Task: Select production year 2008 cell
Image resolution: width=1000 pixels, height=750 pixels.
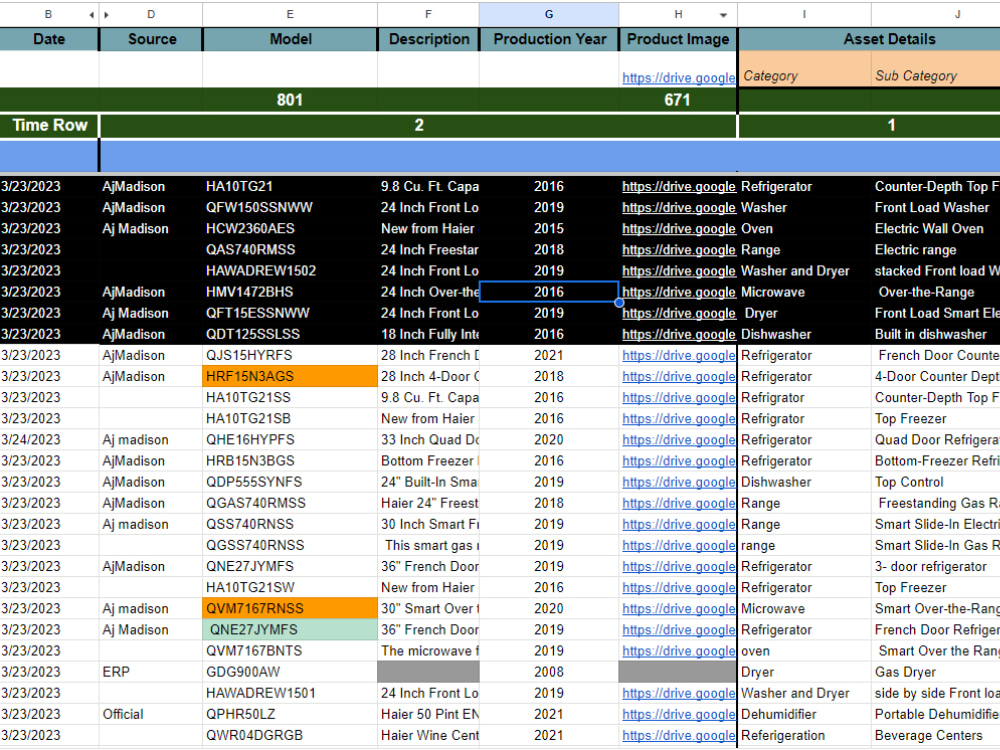Action: coord(549,672)
